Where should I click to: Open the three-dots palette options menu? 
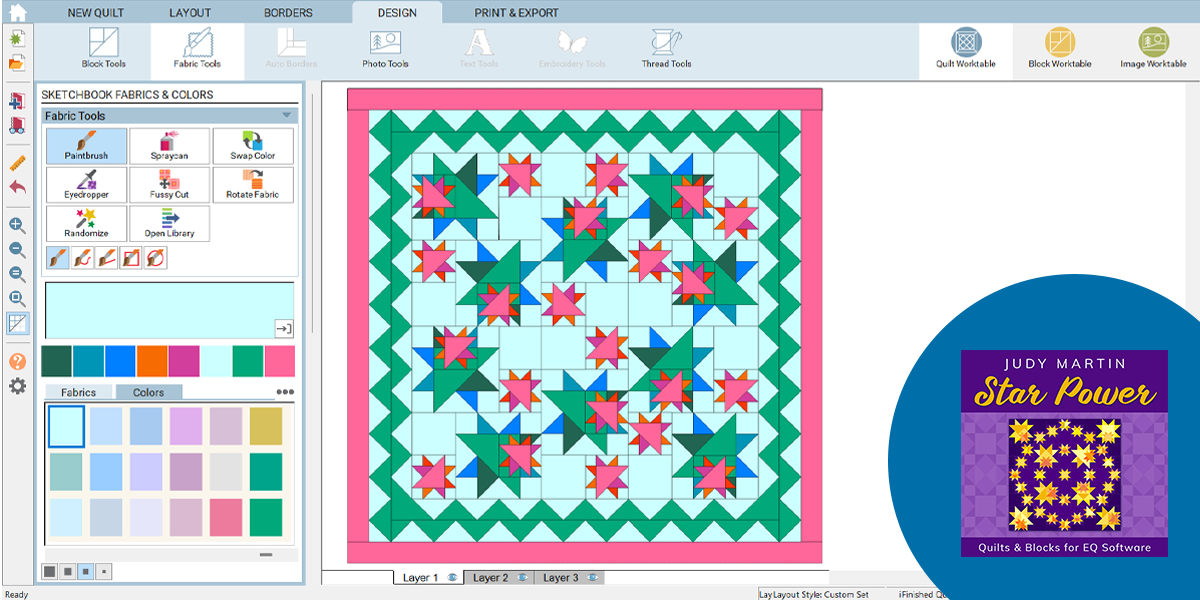pos(285,392)
